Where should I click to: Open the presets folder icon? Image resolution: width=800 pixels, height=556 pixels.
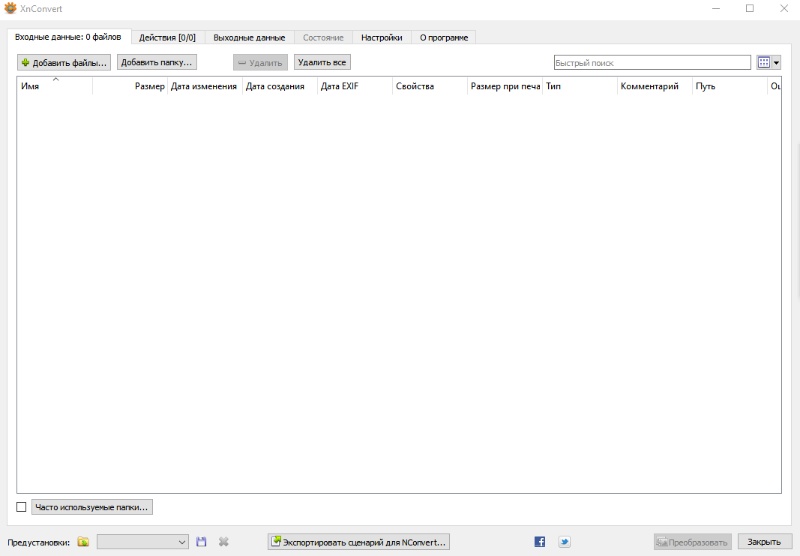(x=83, y=542)
